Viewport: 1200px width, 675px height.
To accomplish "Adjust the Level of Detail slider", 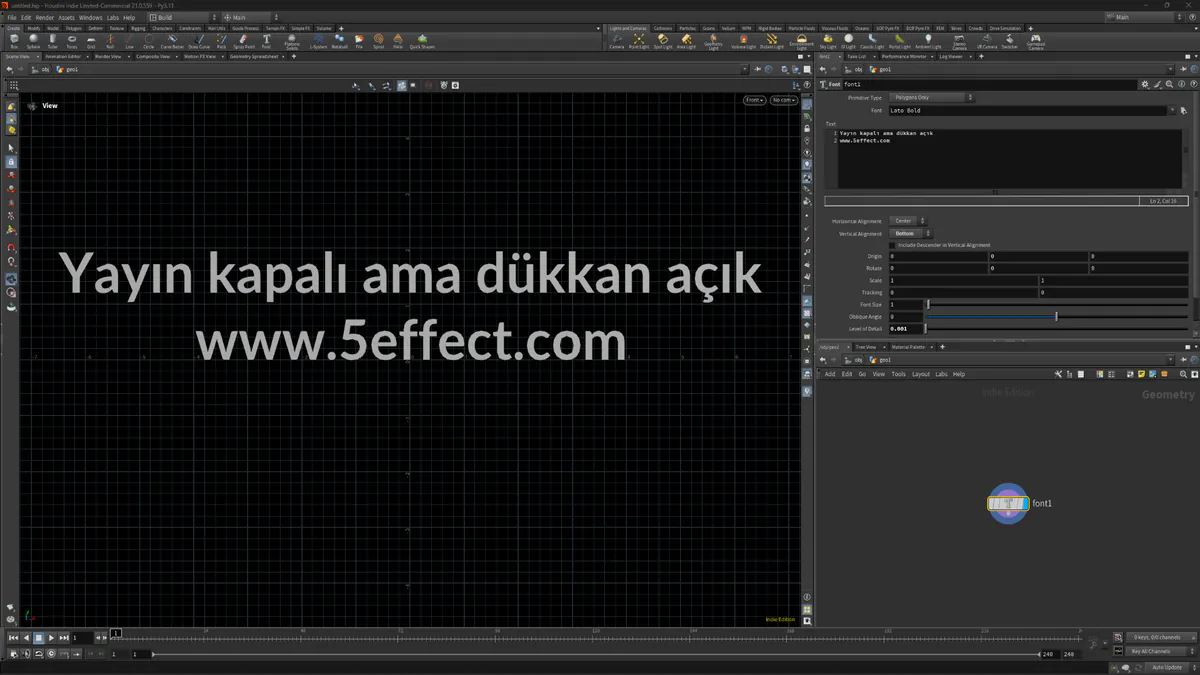I will (x=1058, y=328).
